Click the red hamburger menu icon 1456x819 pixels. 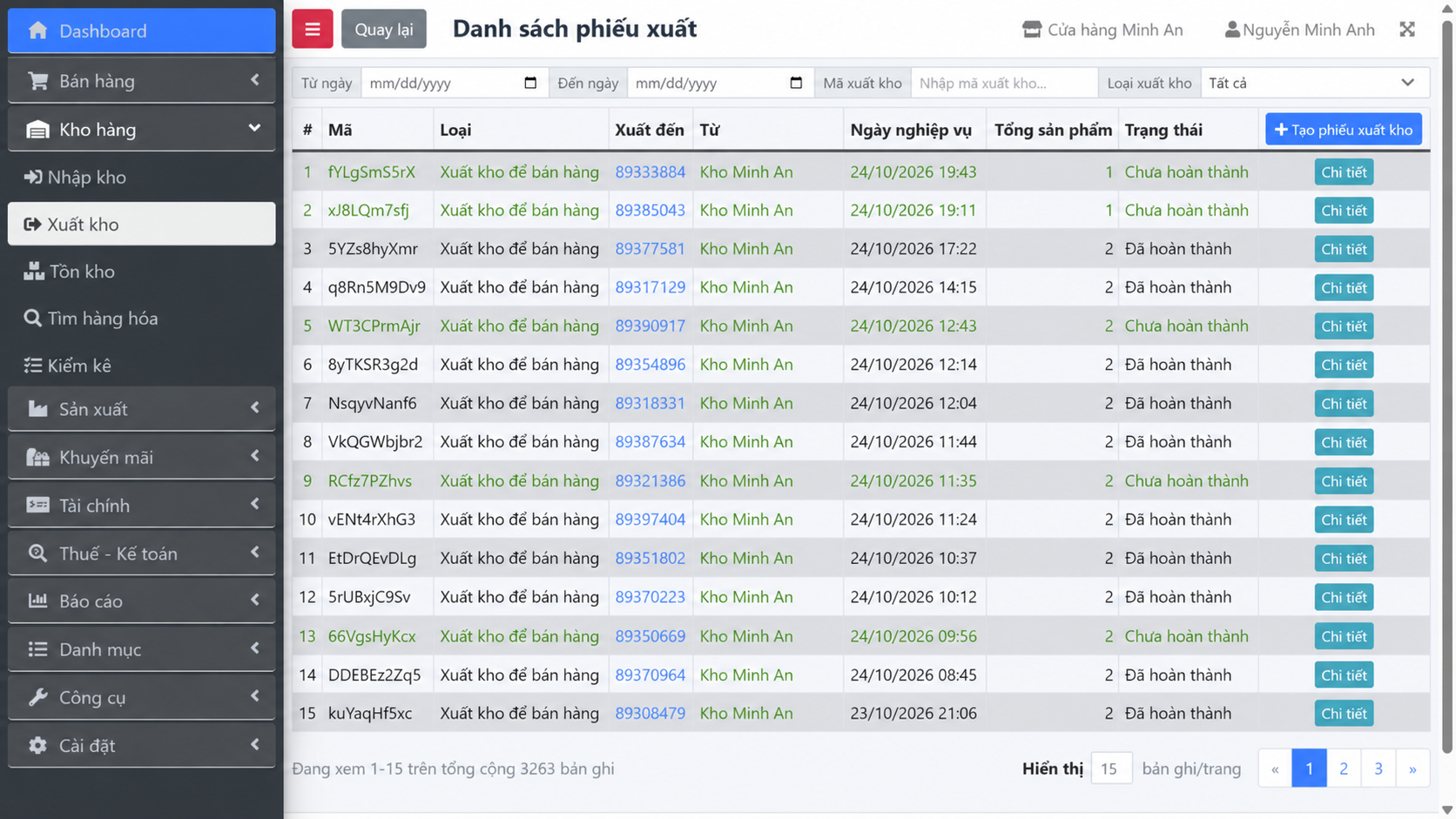312,29
